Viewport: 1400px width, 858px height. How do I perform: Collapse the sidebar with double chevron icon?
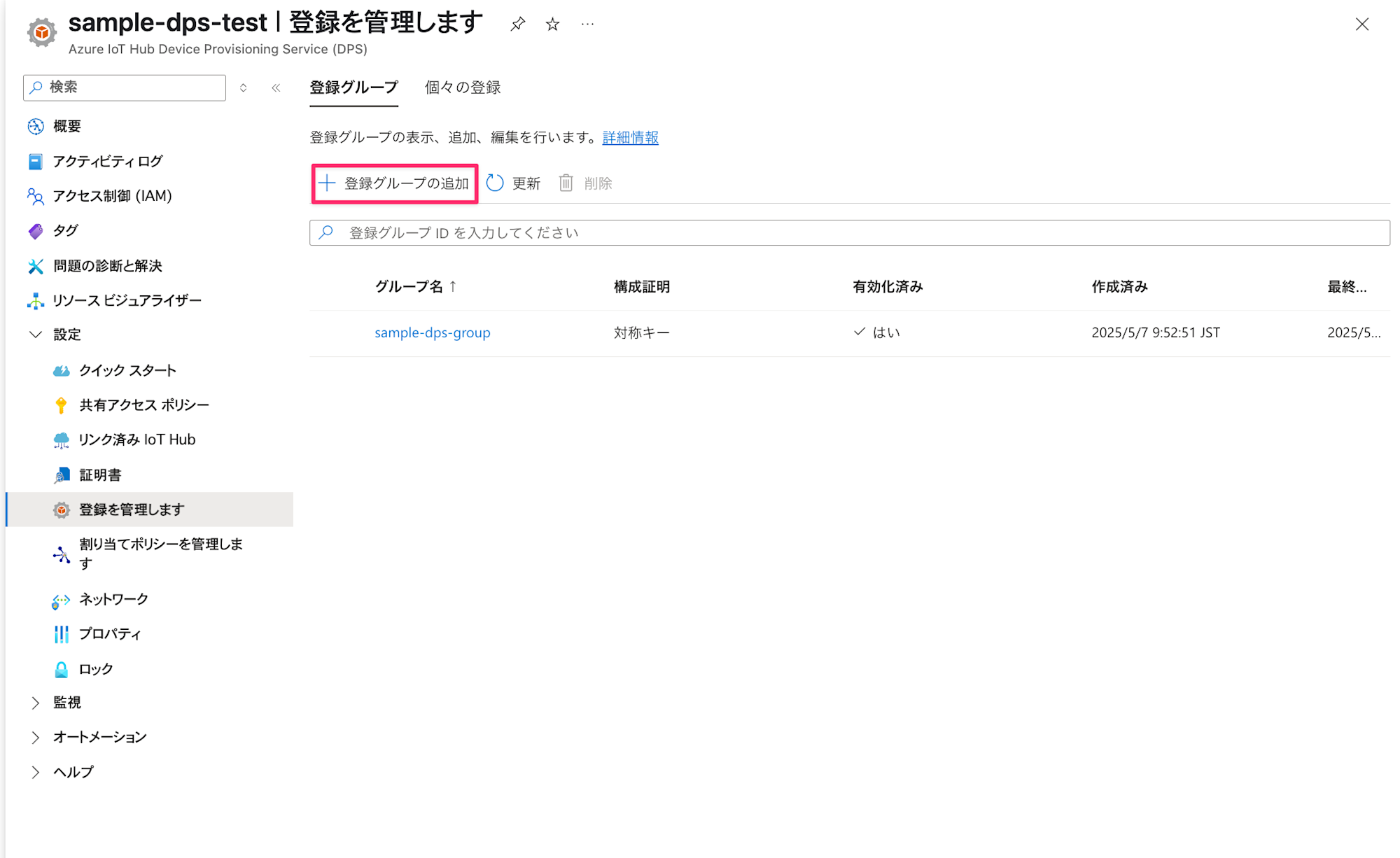click(276, 87)
